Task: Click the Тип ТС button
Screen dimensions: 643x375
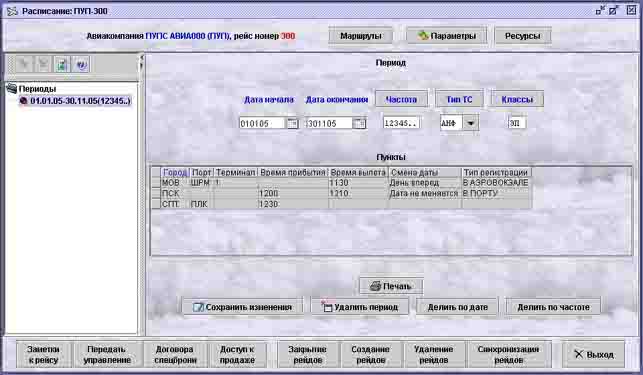Action: click(459, 99)
